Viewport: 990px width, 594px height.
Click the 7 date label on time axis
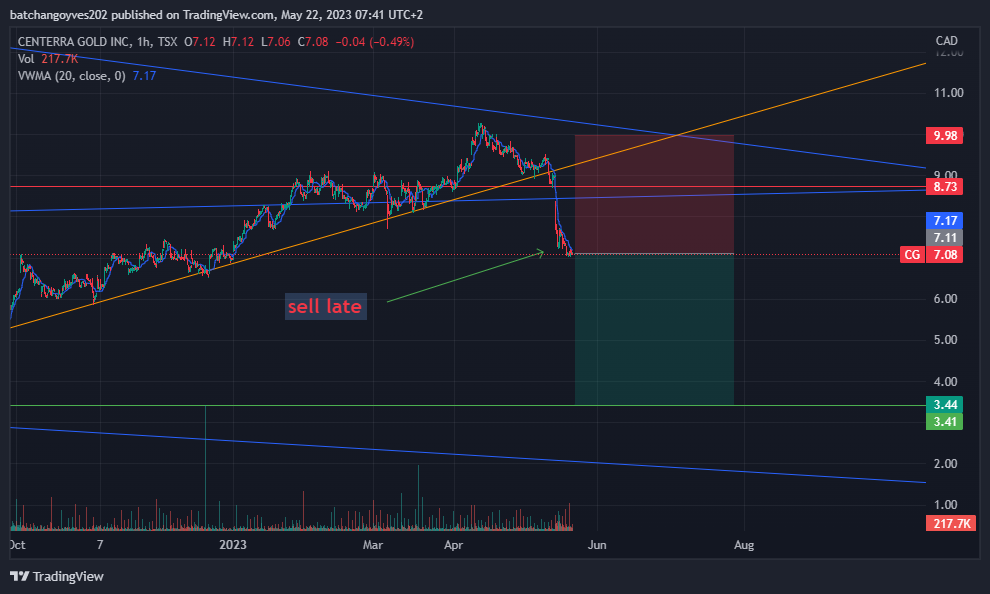tap(100, 545)
